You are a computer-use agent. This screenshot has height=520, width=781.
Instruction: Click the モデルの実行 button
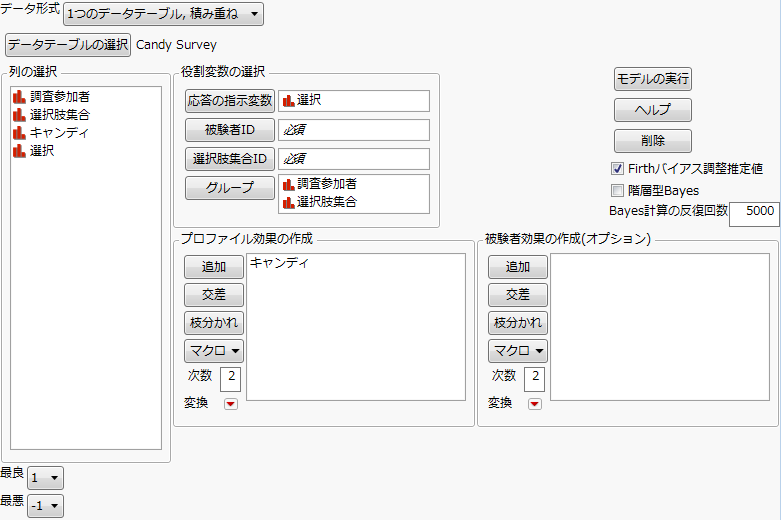[x=653, y=79]
